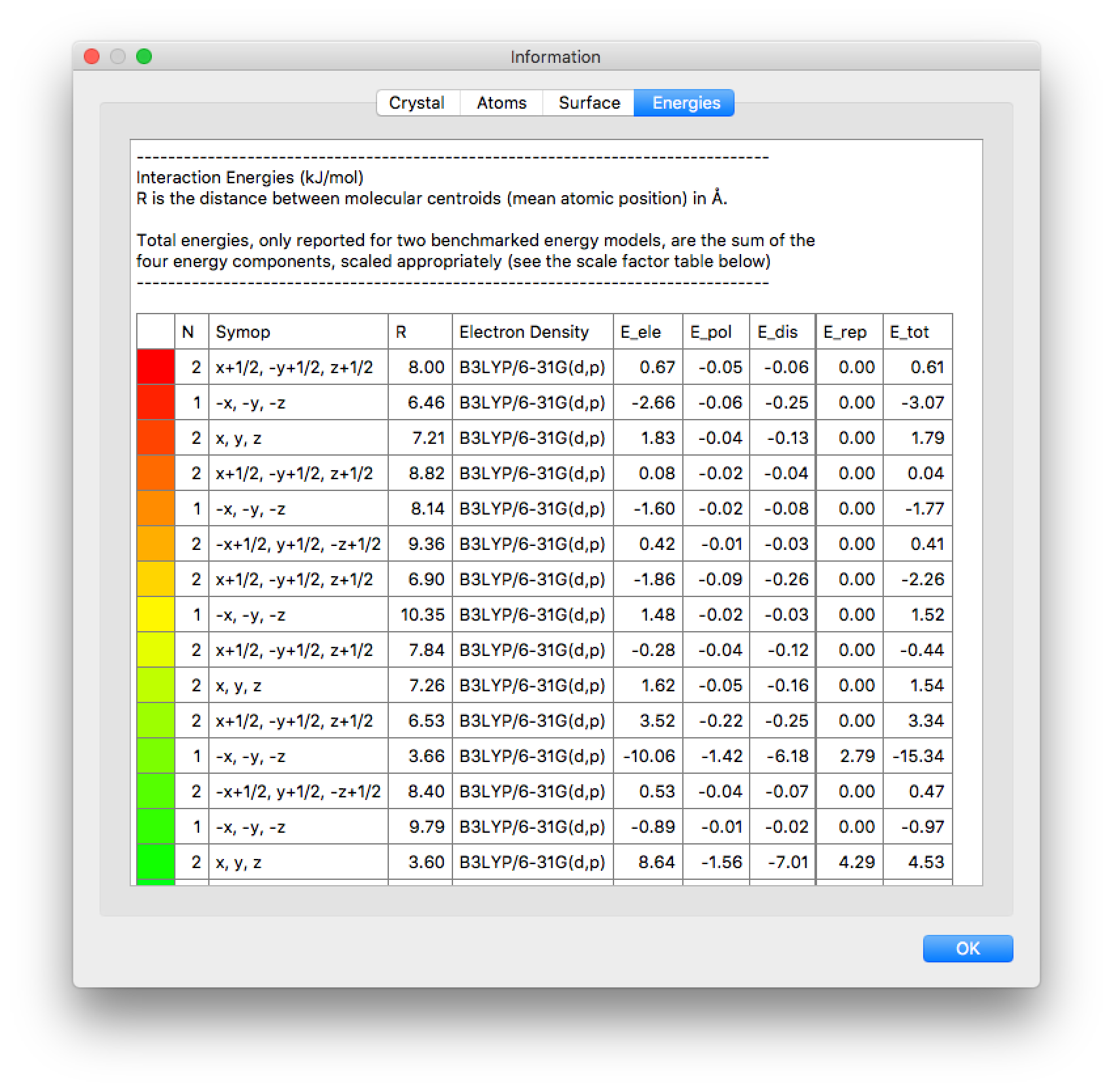Viewport: 1113px width, 1092px height.
Task: Select the orange swatch for R 8.14 row
Action: point(156,508)
